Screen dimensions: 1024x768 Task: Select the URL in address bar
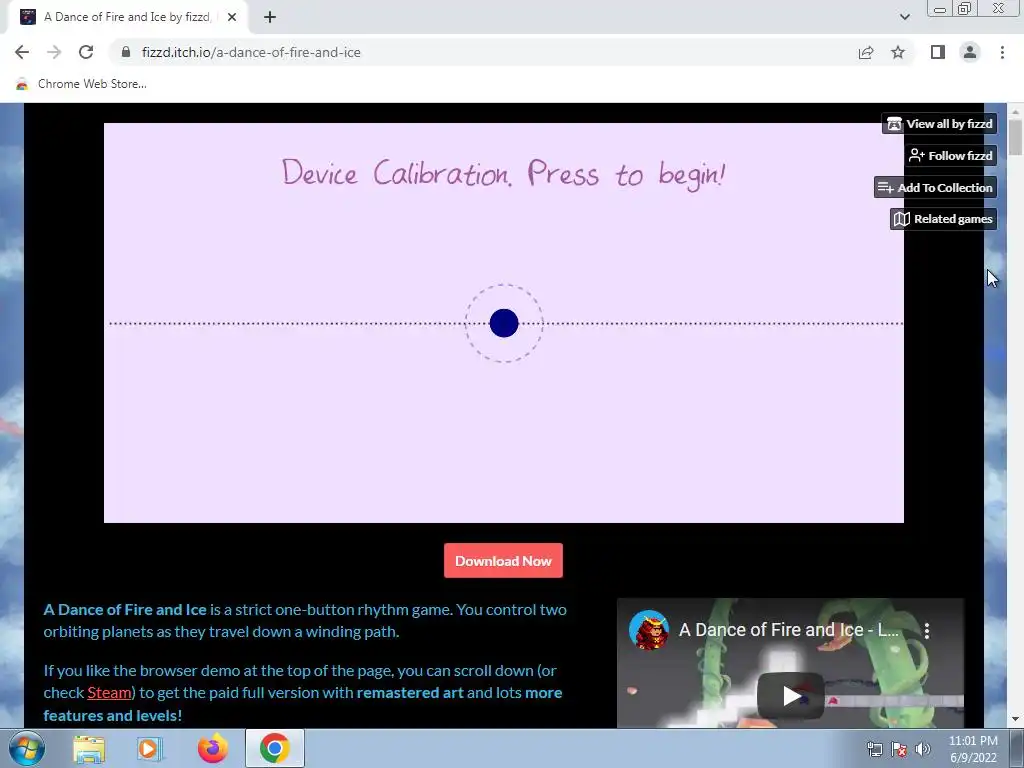251,52
